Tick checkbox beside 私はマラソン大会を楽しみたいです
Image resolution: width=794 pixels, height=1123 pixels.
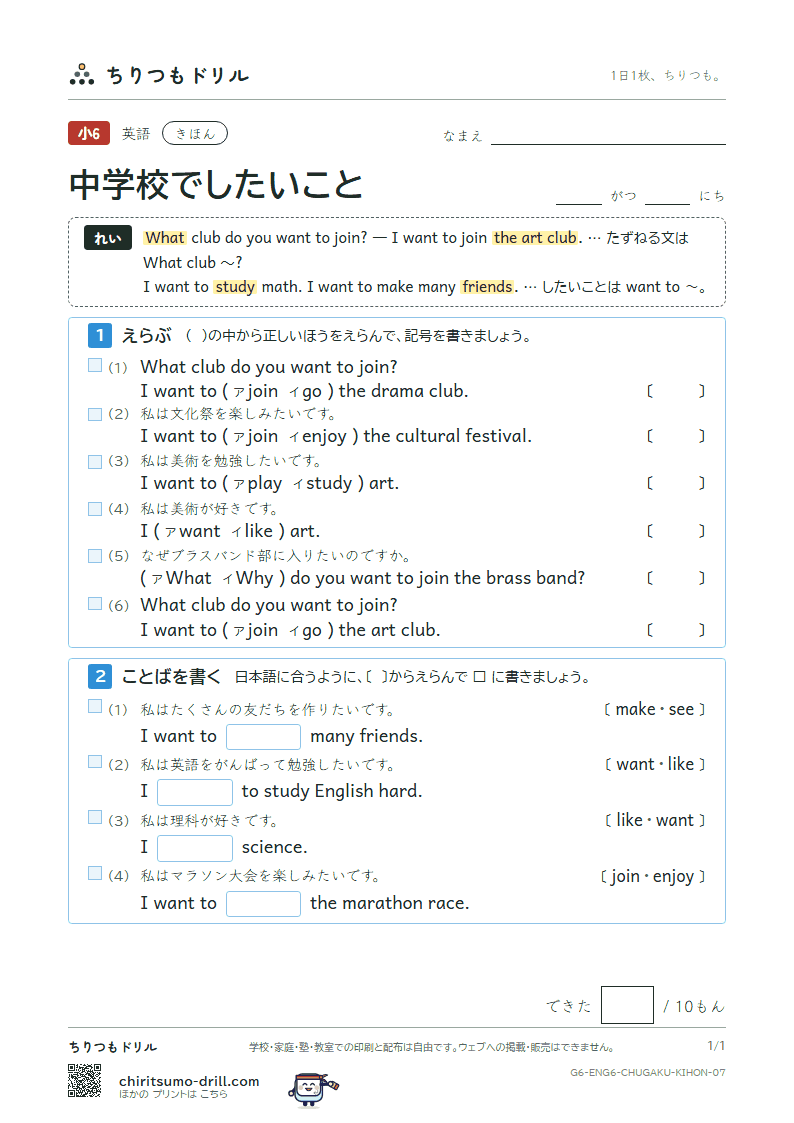point(95,873)
